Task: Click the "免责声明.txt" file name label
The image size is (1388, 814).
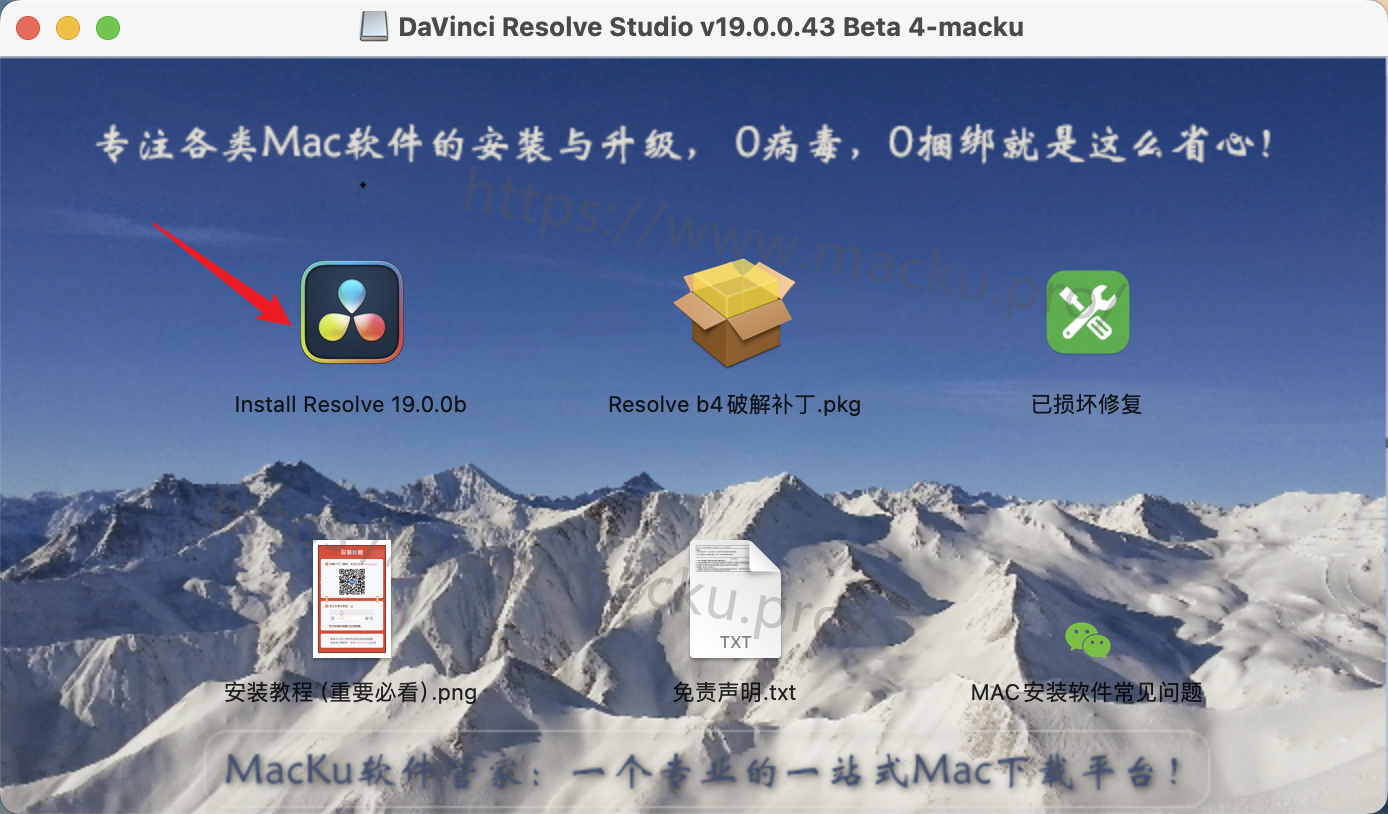Action: [x=734, y=692]
